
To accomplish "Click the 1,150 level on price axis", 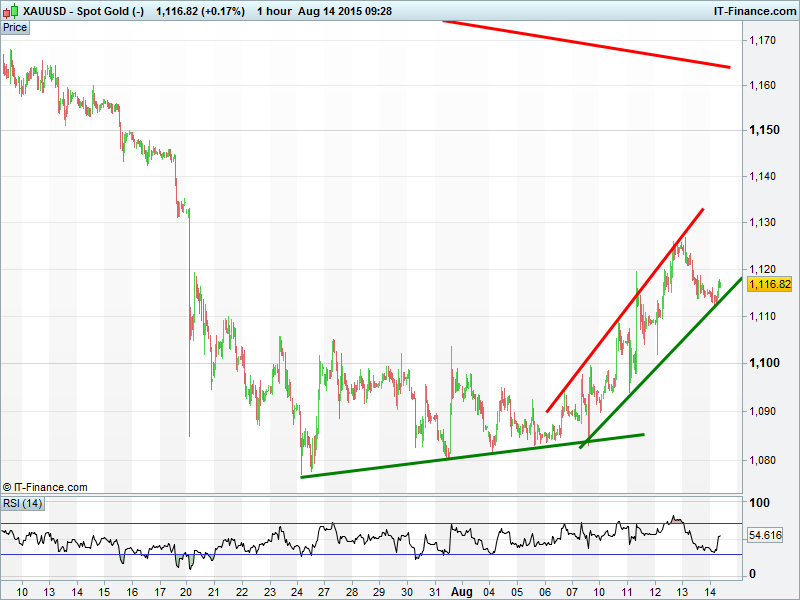I will (x=763, y=131).
